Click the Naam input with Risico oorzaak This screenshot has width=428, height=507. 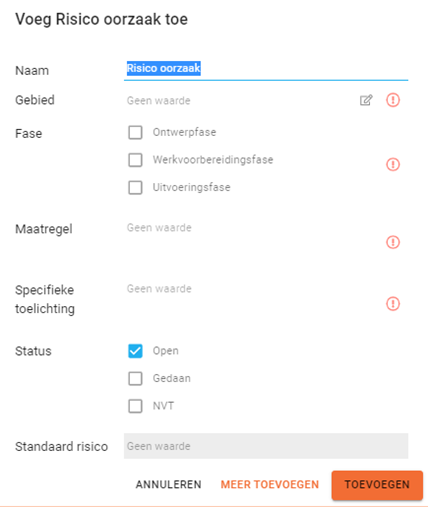click(x=266, y=69)
